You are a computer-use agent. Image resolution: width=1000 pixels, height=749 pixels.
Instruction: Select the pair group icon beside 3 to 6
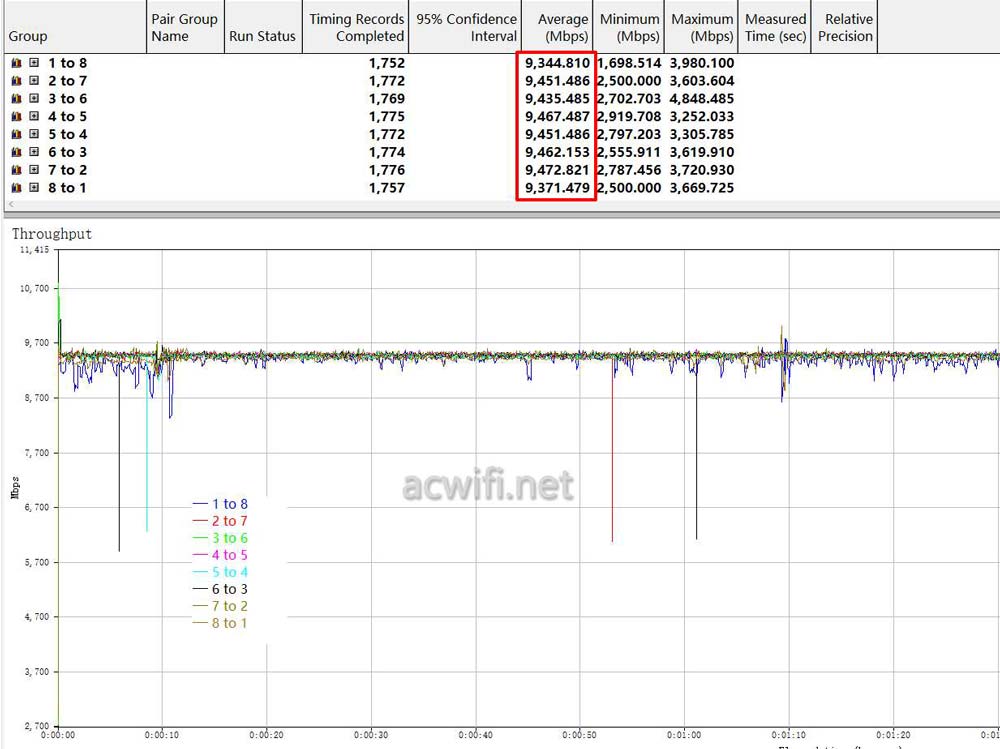[14, 98]
